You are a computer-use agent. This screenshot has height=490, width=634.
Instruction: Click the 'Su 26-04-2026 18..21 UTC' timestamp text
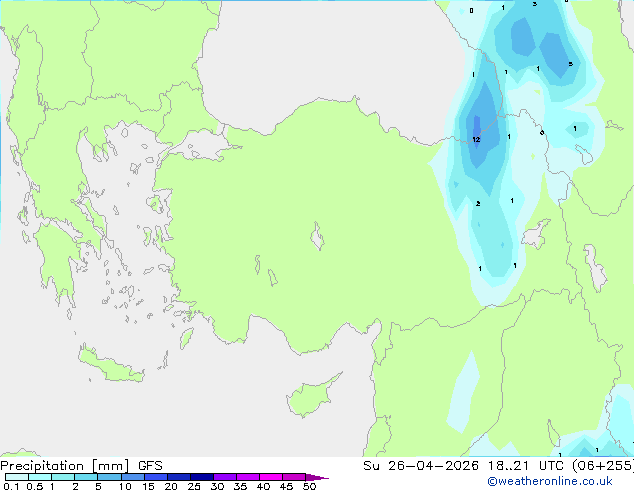[465, 466]
